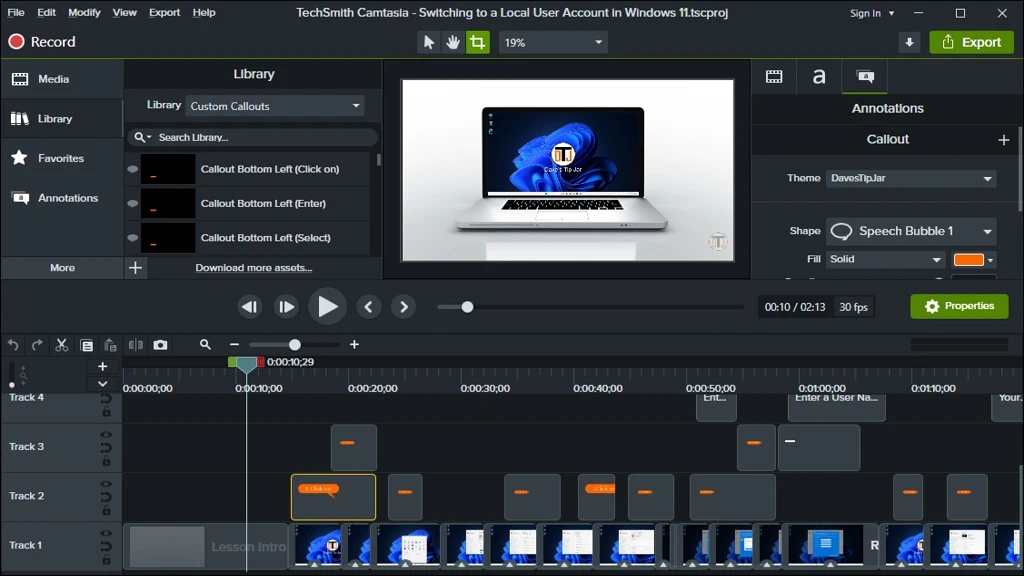This screenshot has width=1024, height=576.
Task: Click the Cut scissors icon
Action: tap(61, 345)
